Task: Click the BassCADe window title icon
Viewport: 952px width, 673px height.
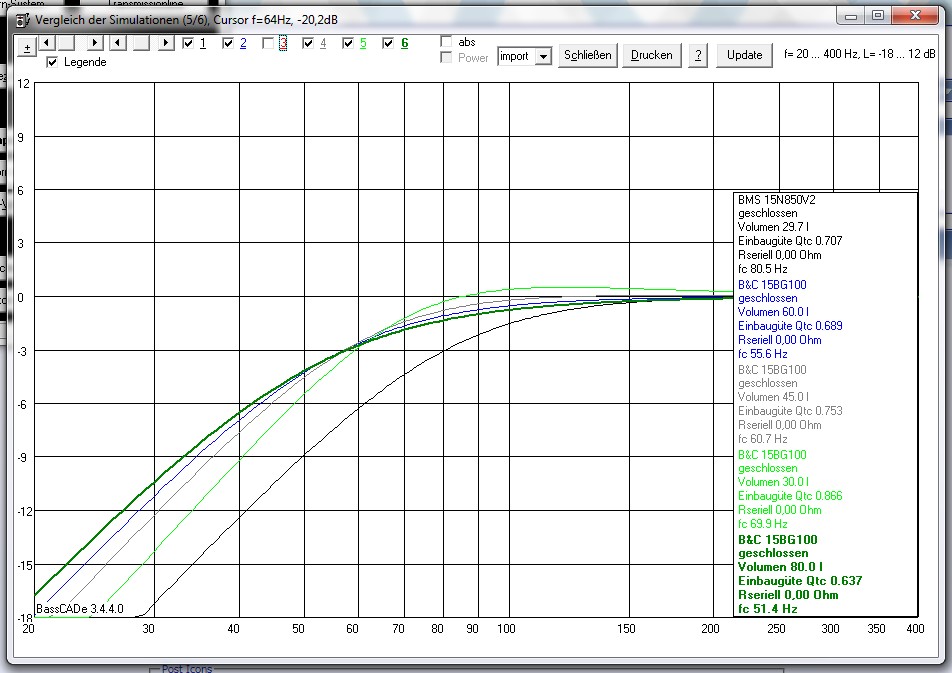Action: (x=22, y=20)
